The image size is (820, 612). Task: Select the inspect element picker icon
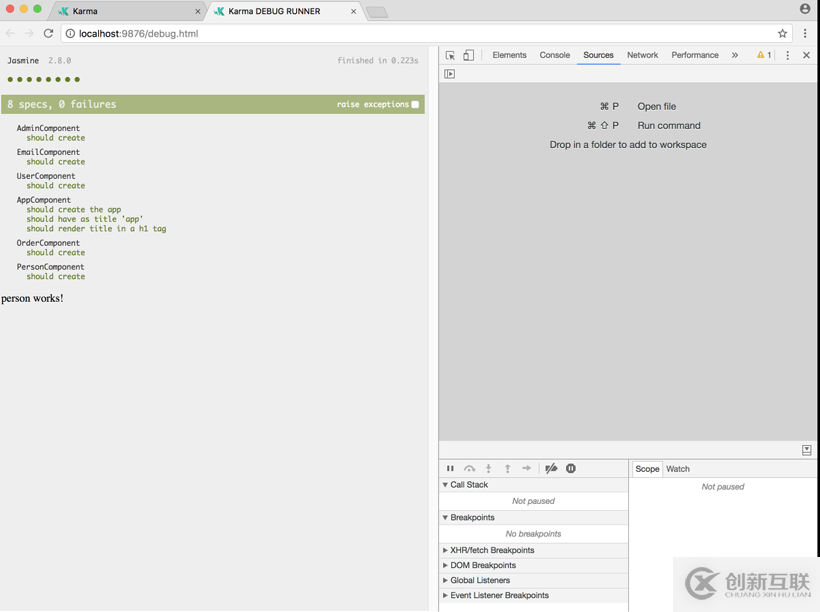[450, 55]
